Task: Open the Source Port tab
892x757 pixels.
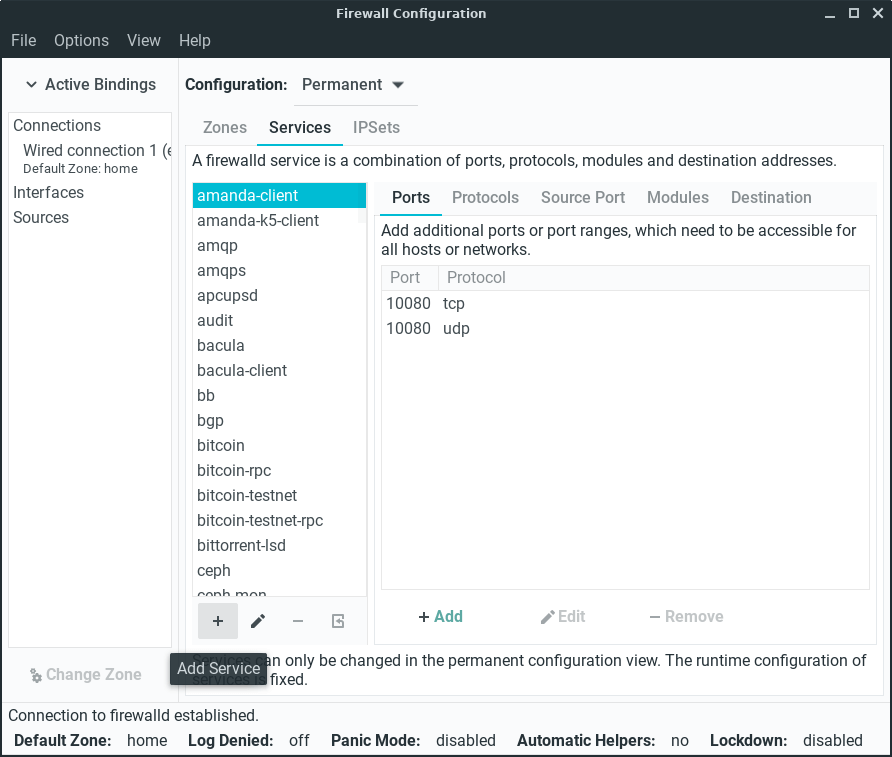Action: click(583, 198)
